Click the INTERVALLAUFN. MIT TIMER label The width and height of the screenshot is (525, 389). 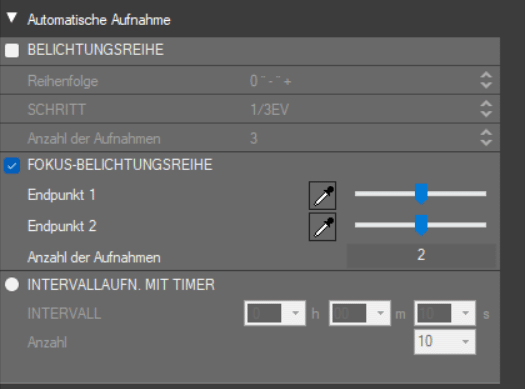point(121,285)
